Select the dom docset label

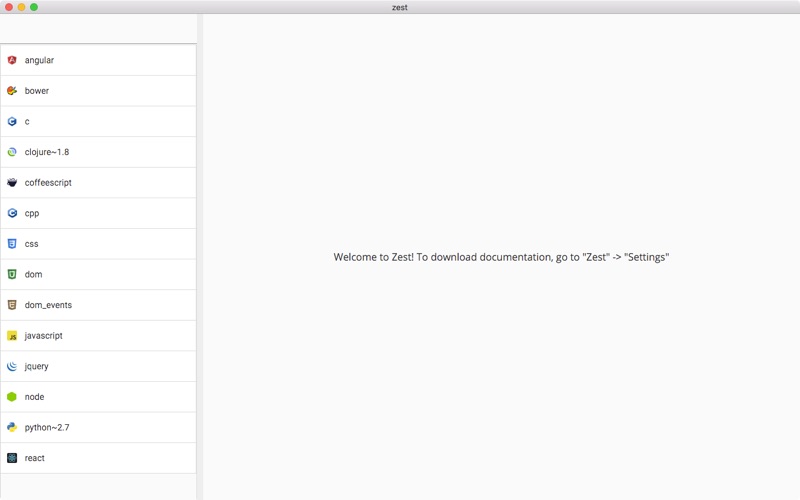click(33, 274)
